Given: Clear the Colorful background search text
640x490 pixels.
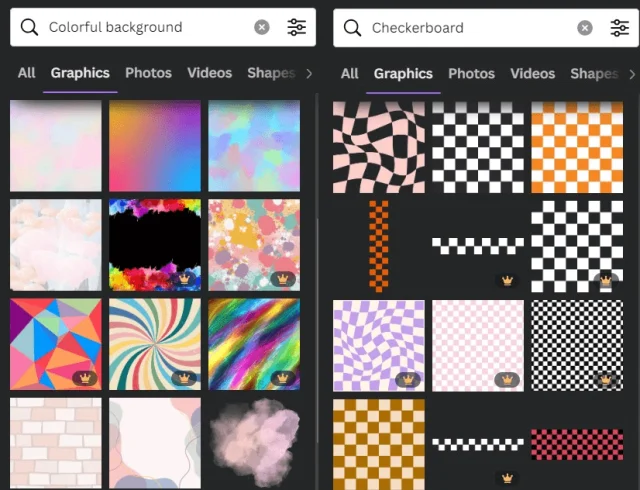Looking at the screenshot, I should coord(262,27).
